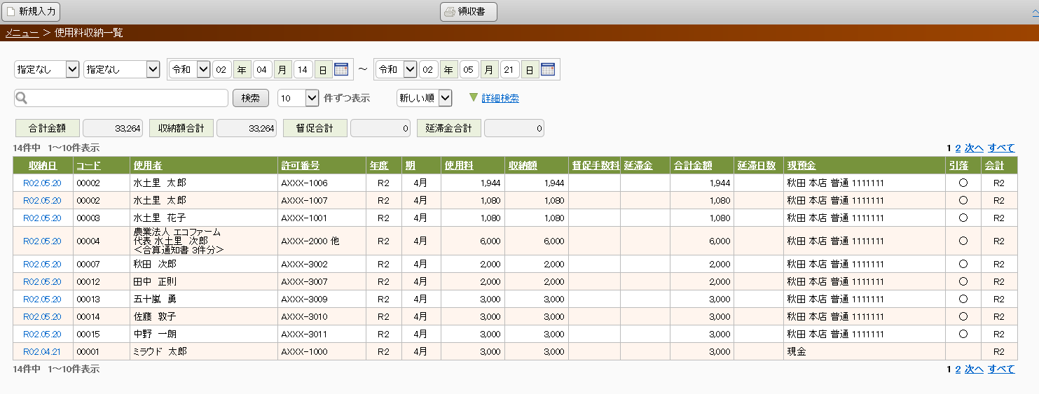Sort by the コード column header
This screenshot has width=1039, height=394.
tap(89, 166)
